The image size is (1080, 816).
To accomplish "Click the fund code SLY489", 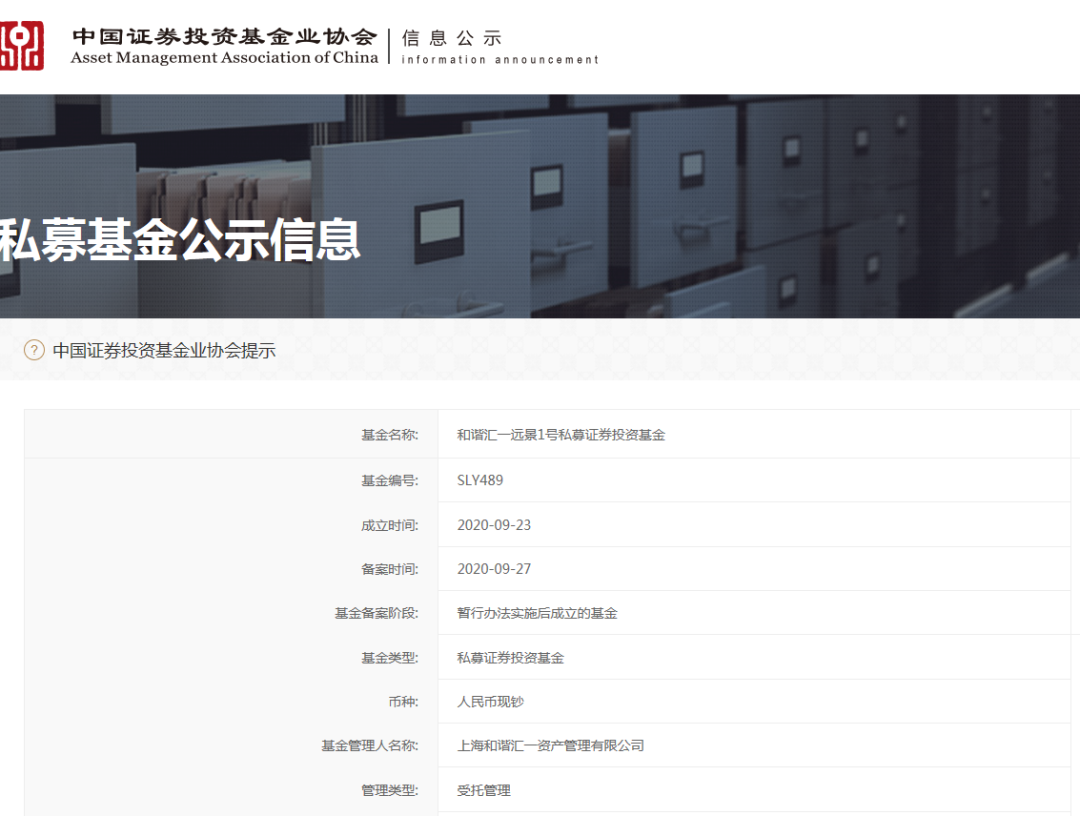I will coord(480,480).
